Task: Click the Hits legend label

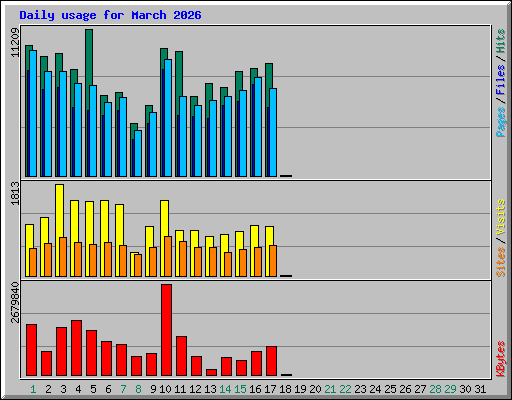Action: [500, 41]
